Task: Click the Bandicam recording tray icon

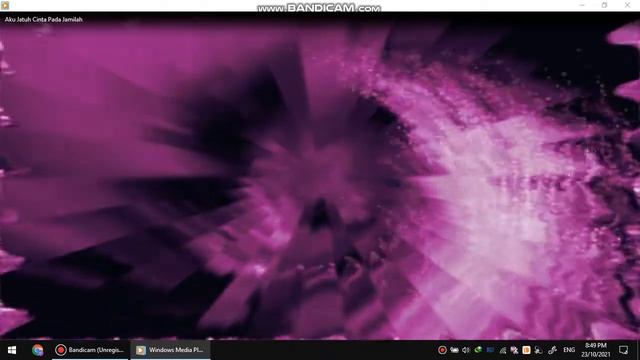Action: (x=442, y=350)
